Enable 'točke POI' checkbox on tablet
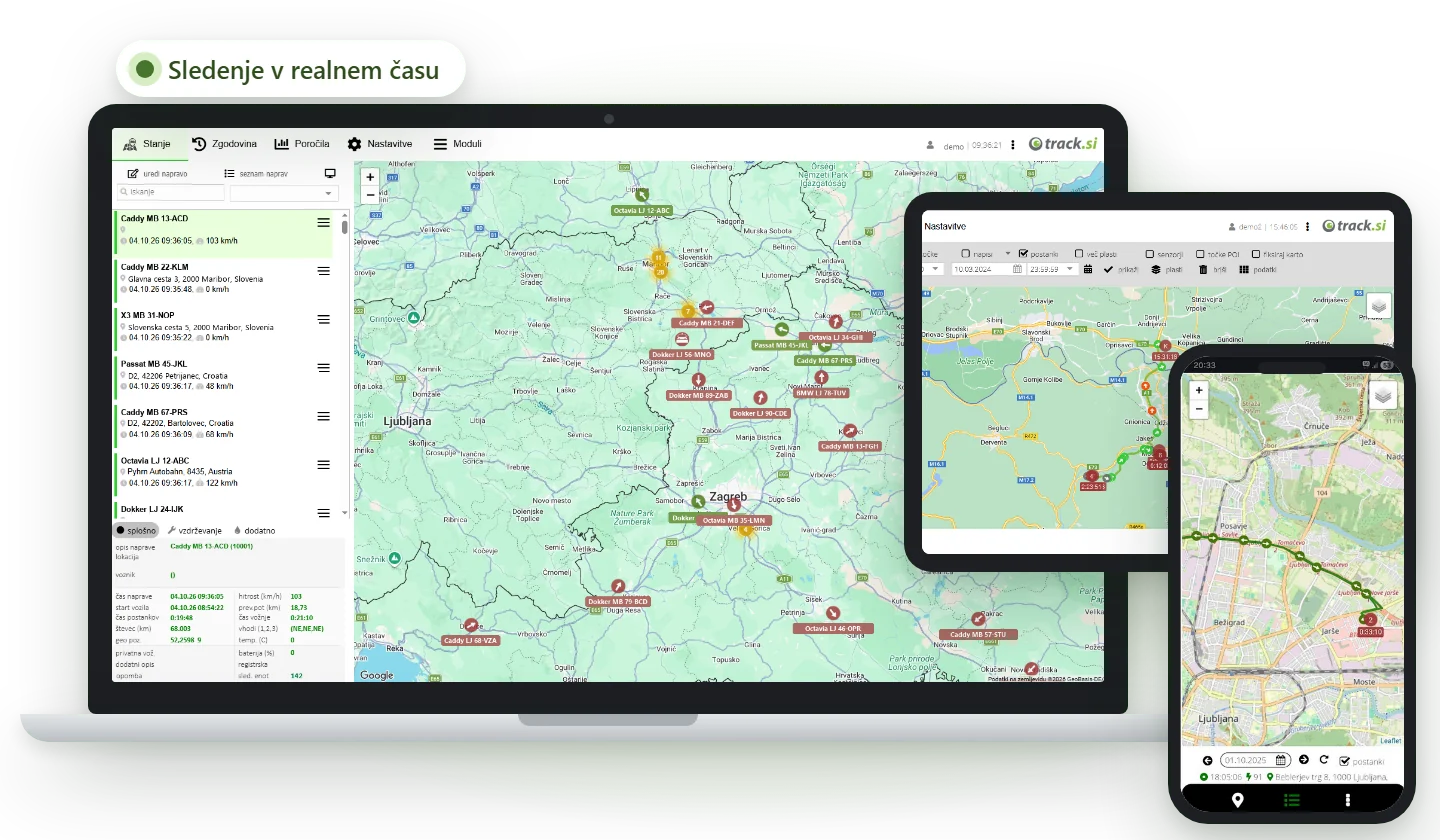The width and height of the screenshot is (1440, 840). (1200, 254)
